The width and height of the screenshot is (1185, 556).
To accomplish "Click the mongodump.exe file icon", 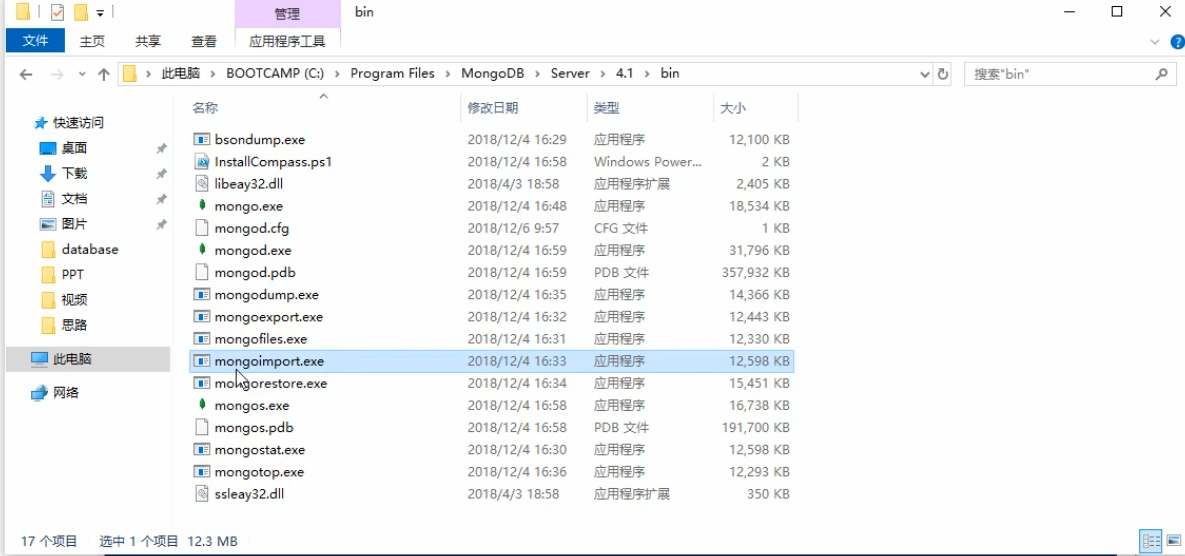I will (201, 295).
